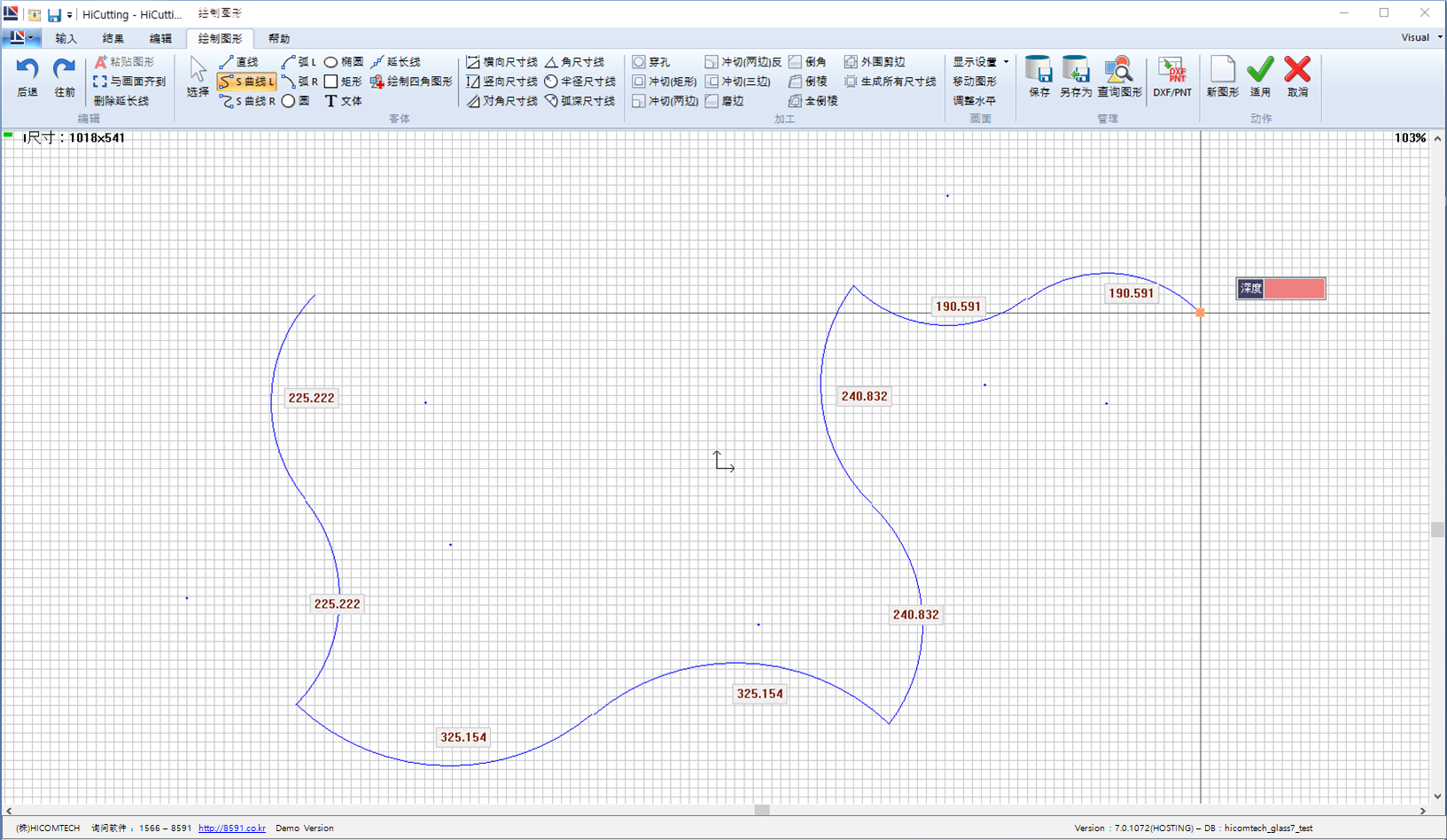
Task: Click 查询图形 search shapes icon
Action: click(1119, 76)
